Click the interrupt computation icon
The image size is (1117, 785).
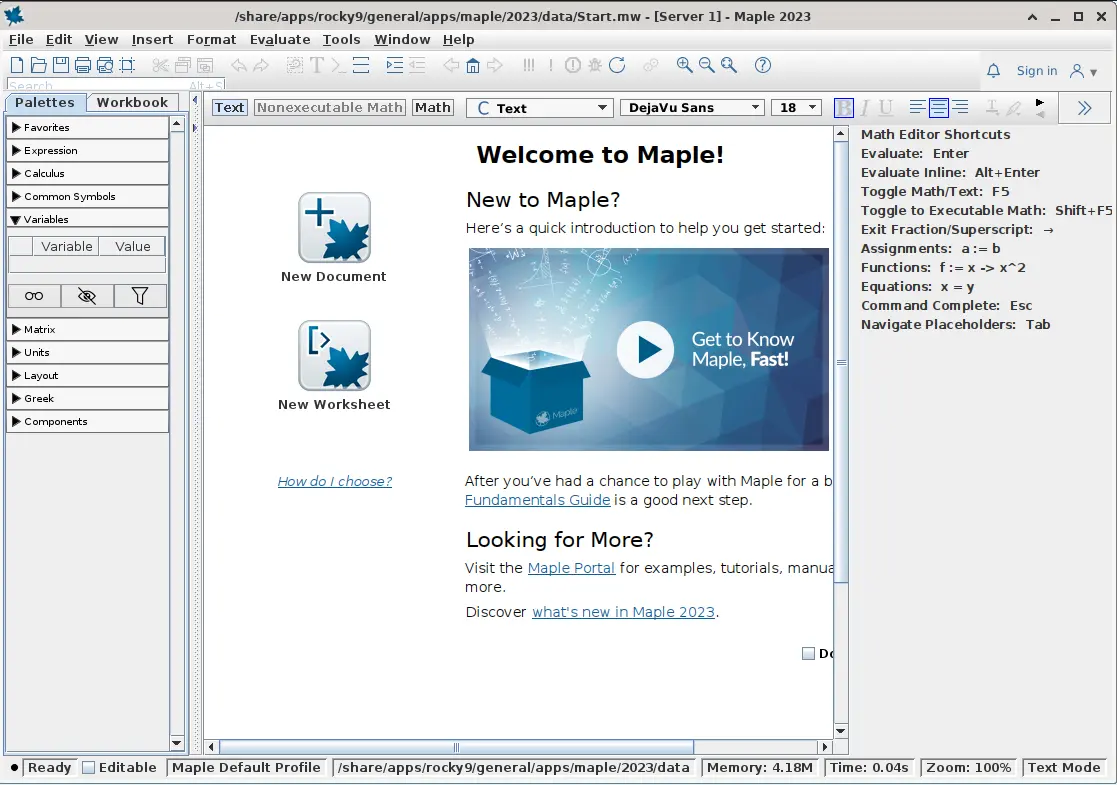pos(573,66)
